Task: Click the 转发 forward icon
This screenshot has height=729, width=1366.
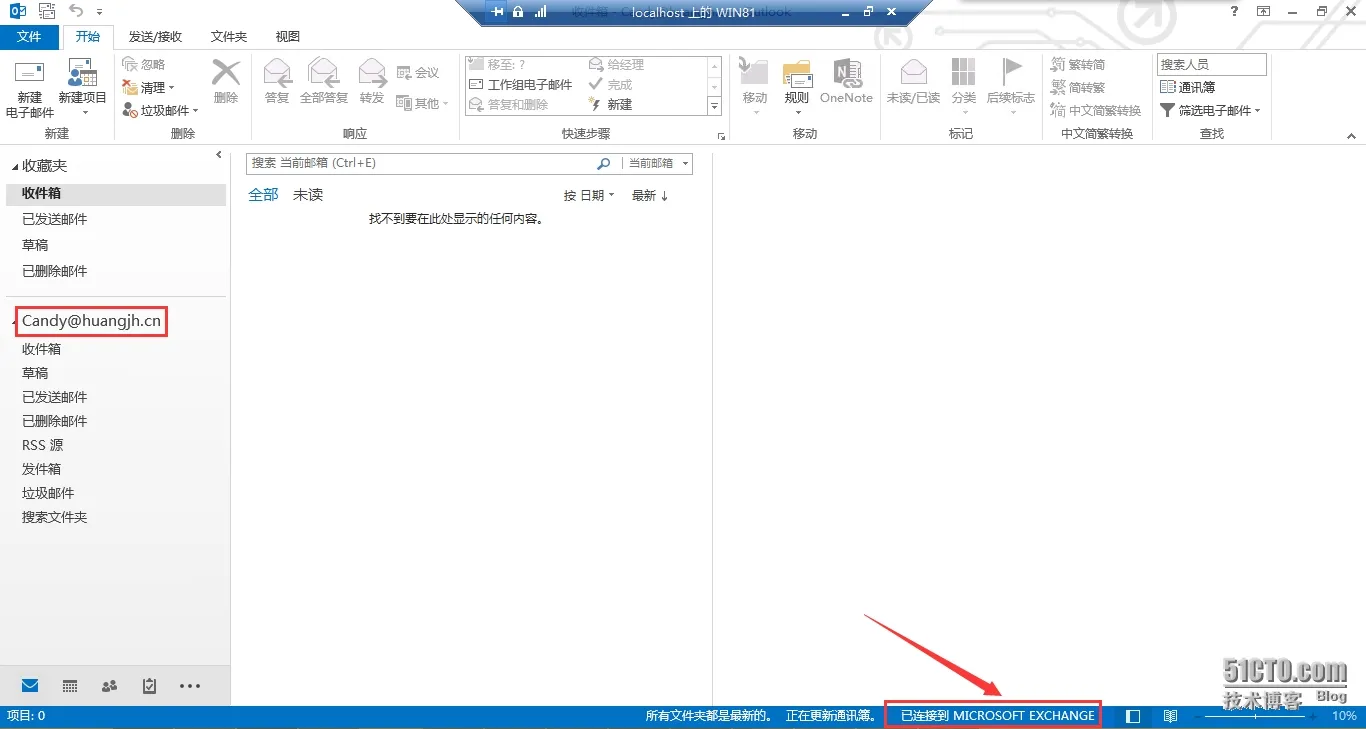Action: (x=372, y=82)
